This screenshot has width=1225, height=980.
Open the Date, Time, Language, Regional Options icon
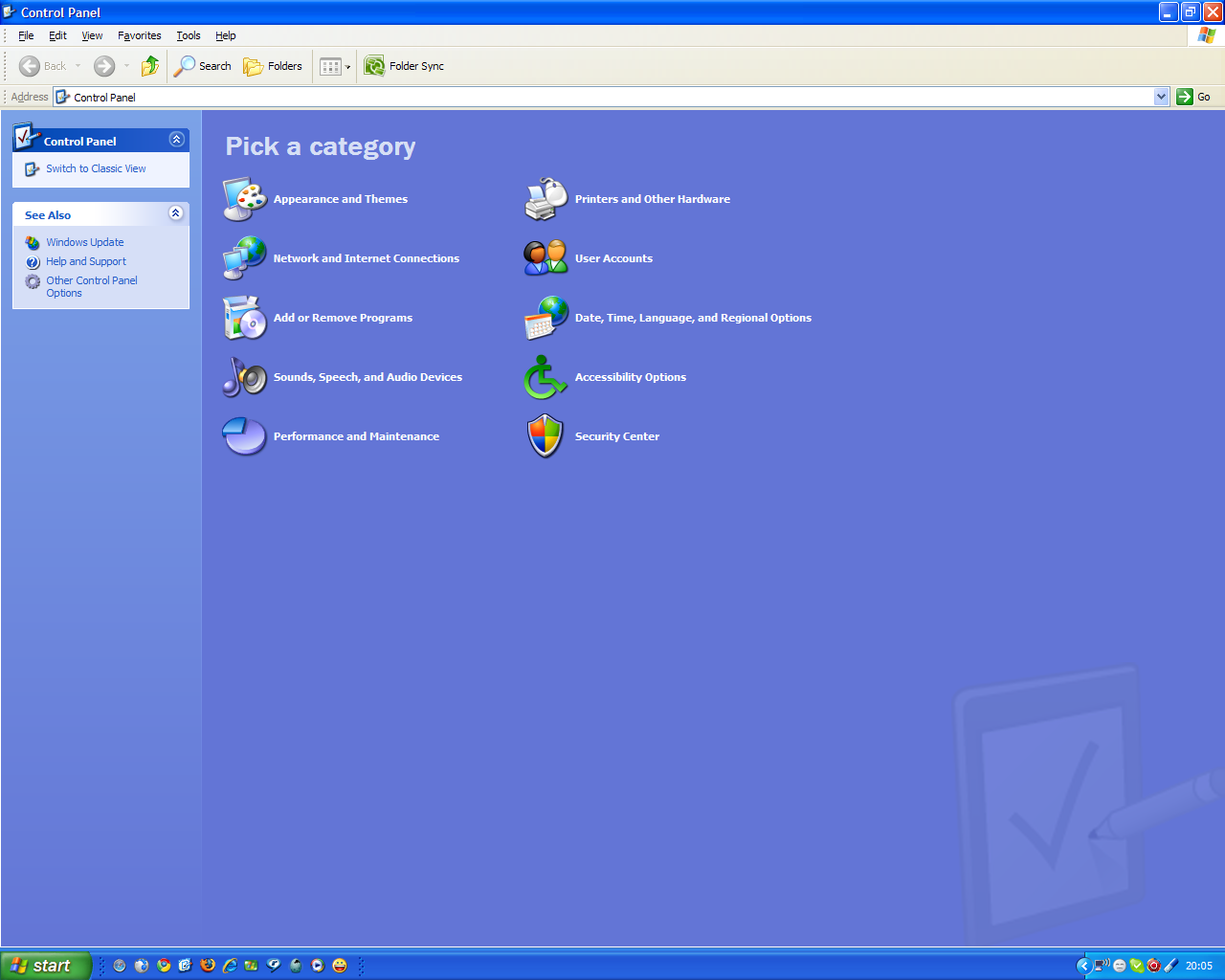546,318
